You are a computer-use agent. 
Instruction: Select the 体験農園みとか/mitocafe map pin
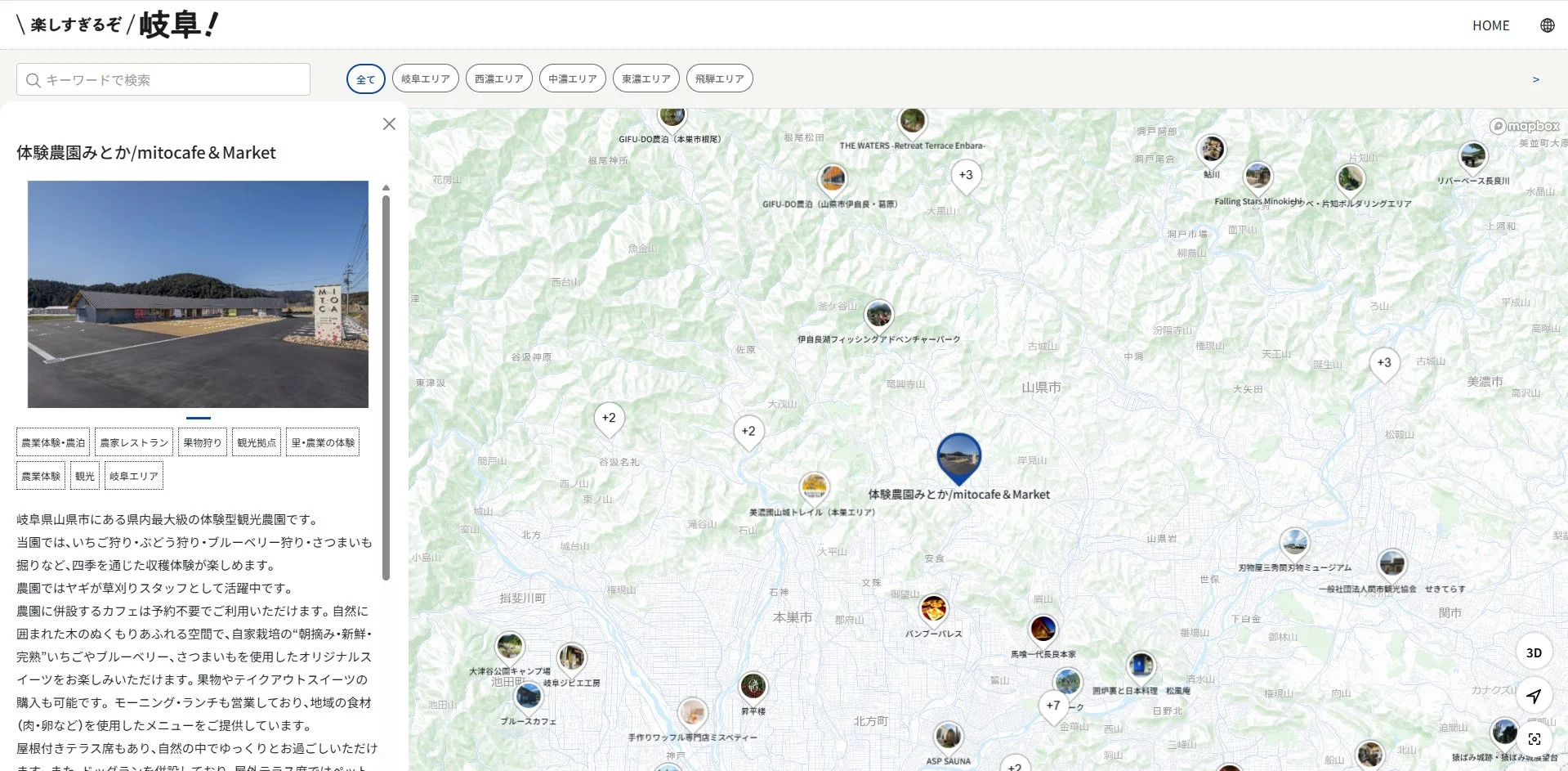click(958, 458)
